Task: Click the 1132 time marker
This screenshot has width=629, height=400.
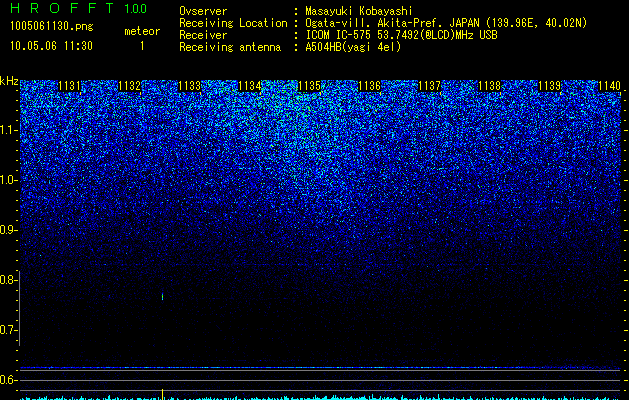Action: click(130, 86)
